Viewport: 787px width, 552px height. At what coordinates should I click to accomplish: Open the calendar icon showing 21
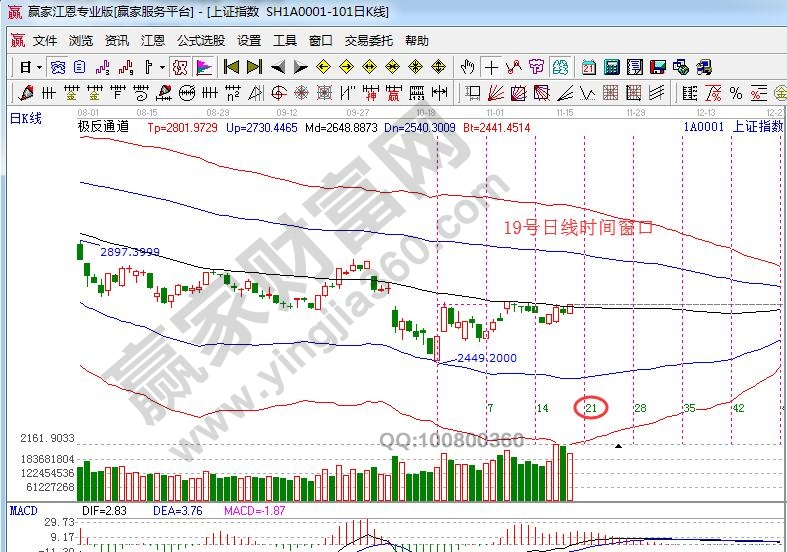588,67
